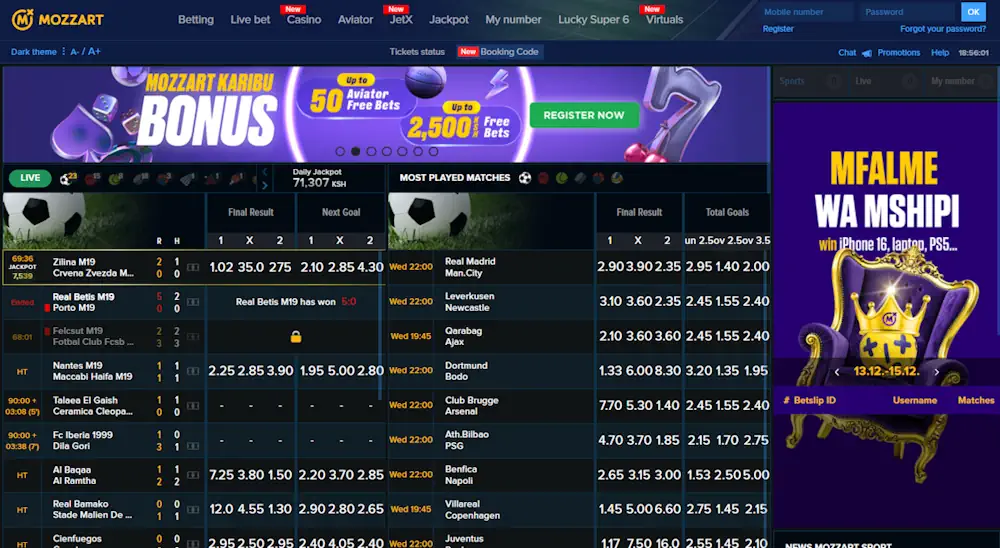The image size is (1000, 548).
Task: Click the OK login button
Action: pyautogui.click(x=973, y=12)
